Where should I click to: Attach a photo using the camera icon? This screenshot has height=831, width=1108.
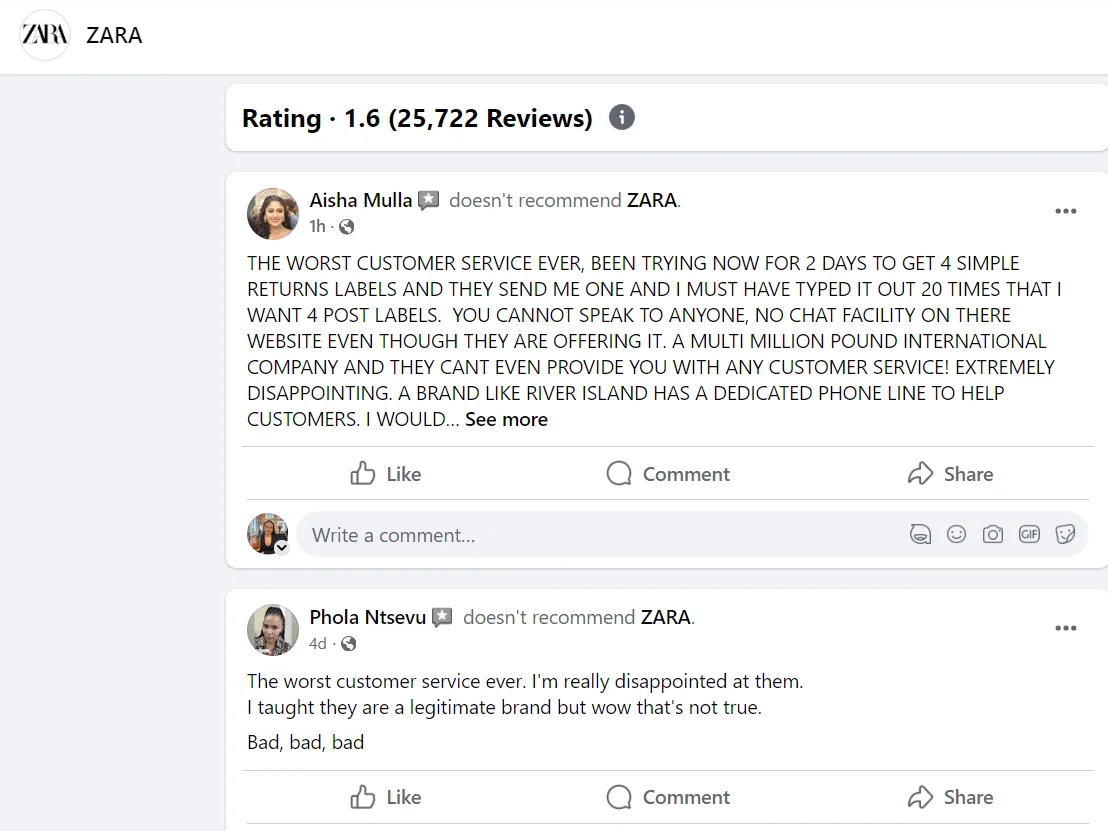pos(992,534)
